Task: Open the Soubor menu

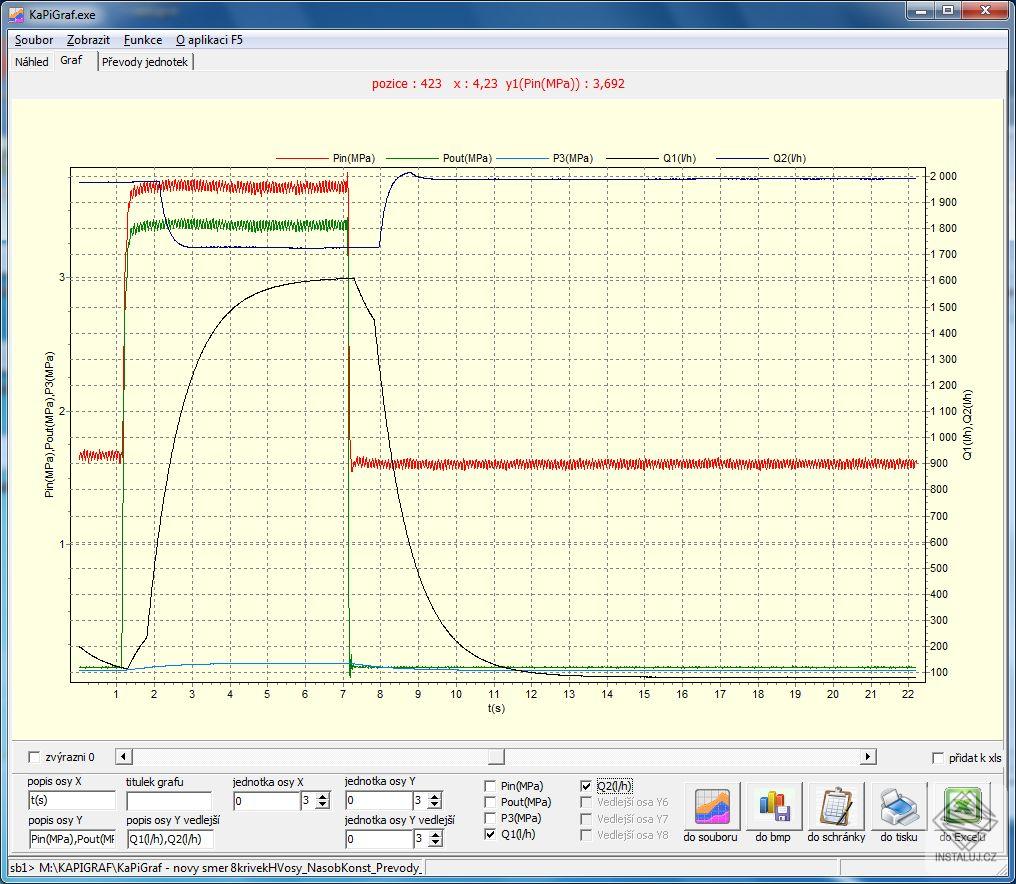Action: pos(34,40)
